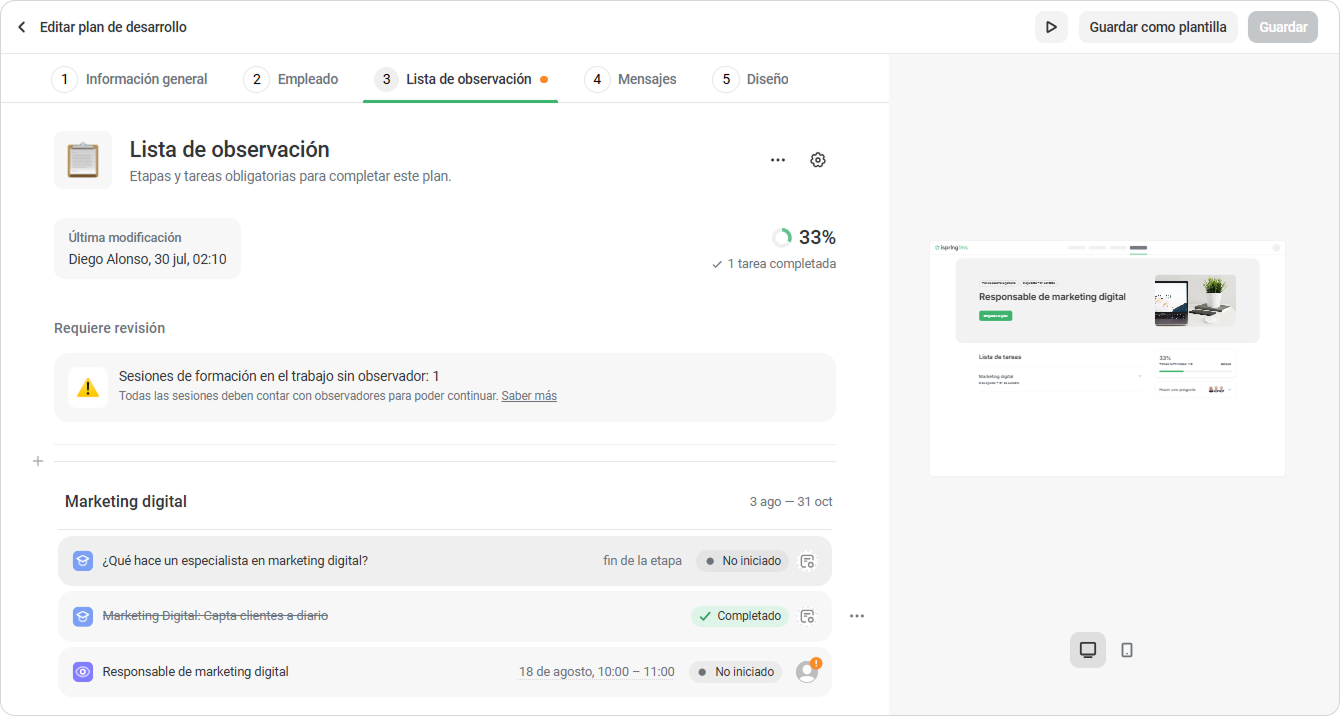Viewport: 1340px width, 716px height.
Task: Go to the Información general tab
Action: coord(130,79)
